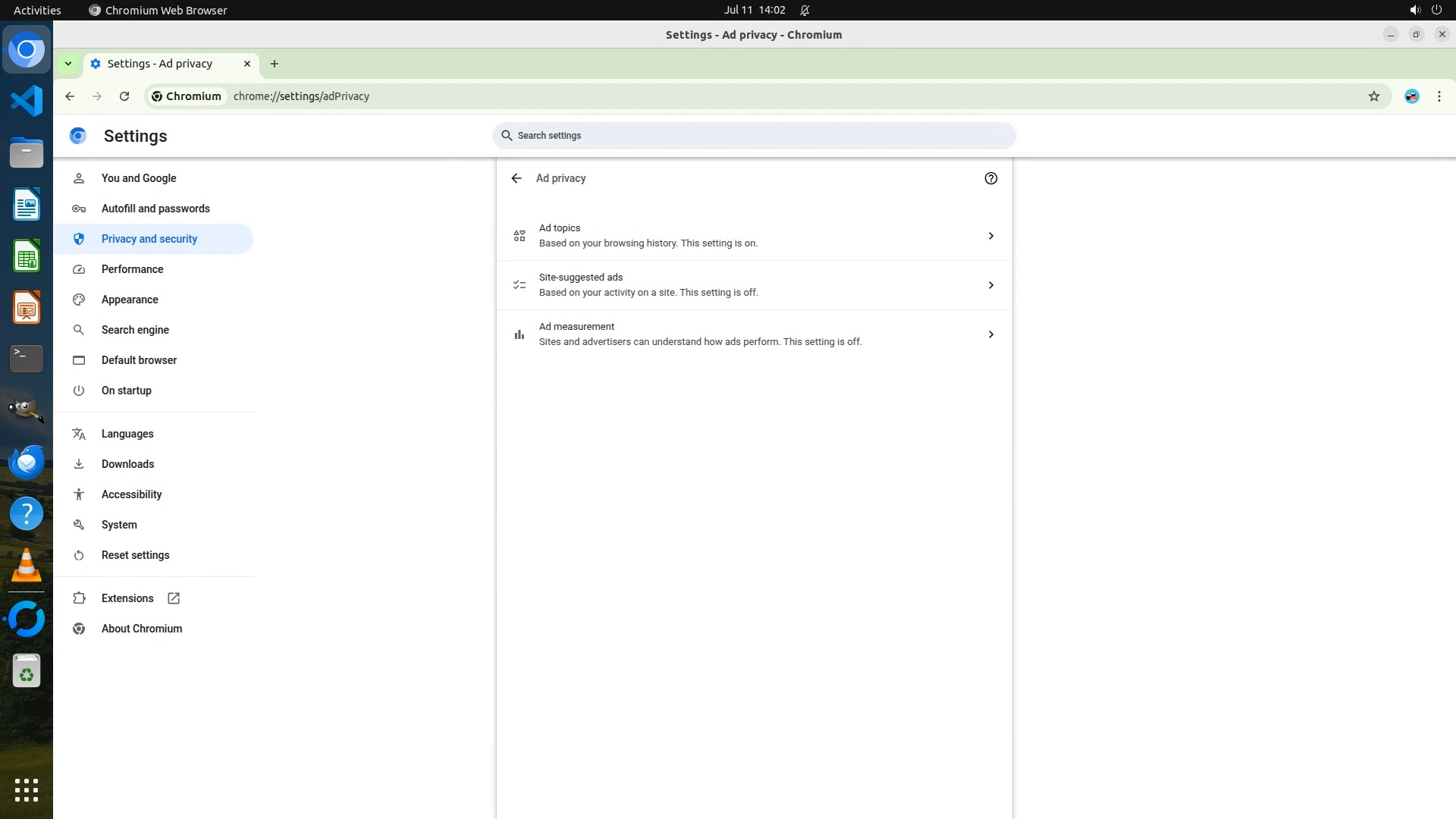Go to the Appearance settings section
Image resolution: width=1456 pixels, height=819 pixels.
(x=130, y=300)
